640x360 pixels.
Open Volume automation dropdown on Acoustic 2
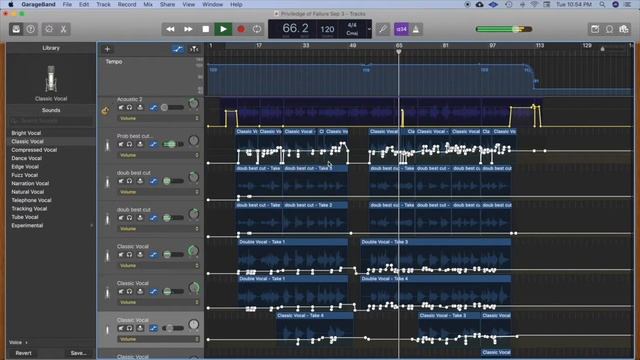[x=158, y=118]
